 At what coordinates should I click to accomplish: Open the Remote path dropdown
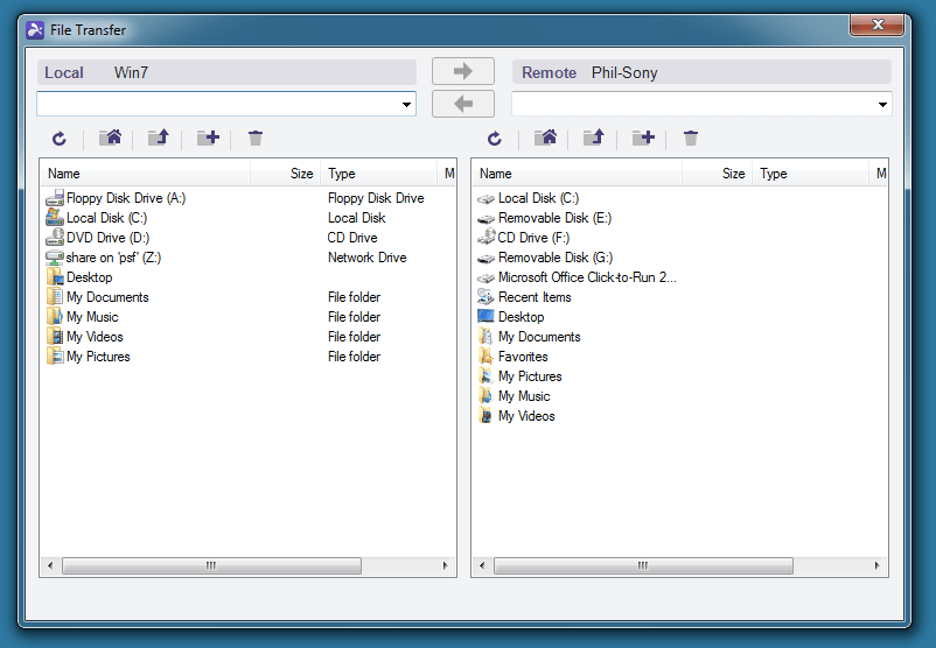tap(882, 104)
